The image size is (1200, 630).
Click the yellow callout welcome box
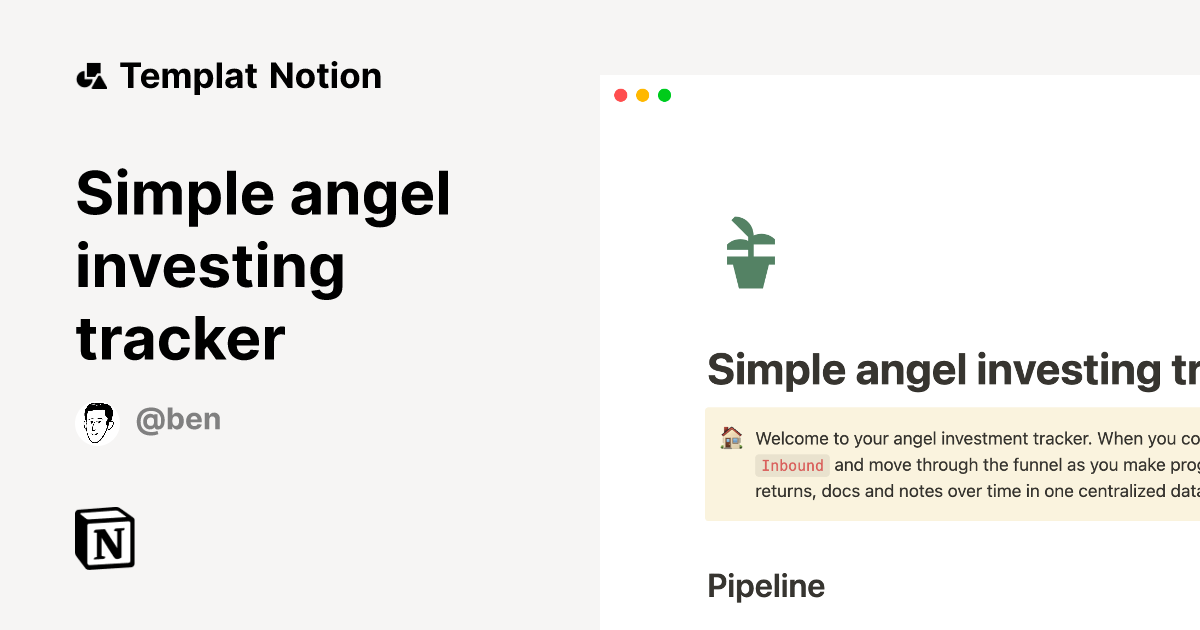coord(950,464)
